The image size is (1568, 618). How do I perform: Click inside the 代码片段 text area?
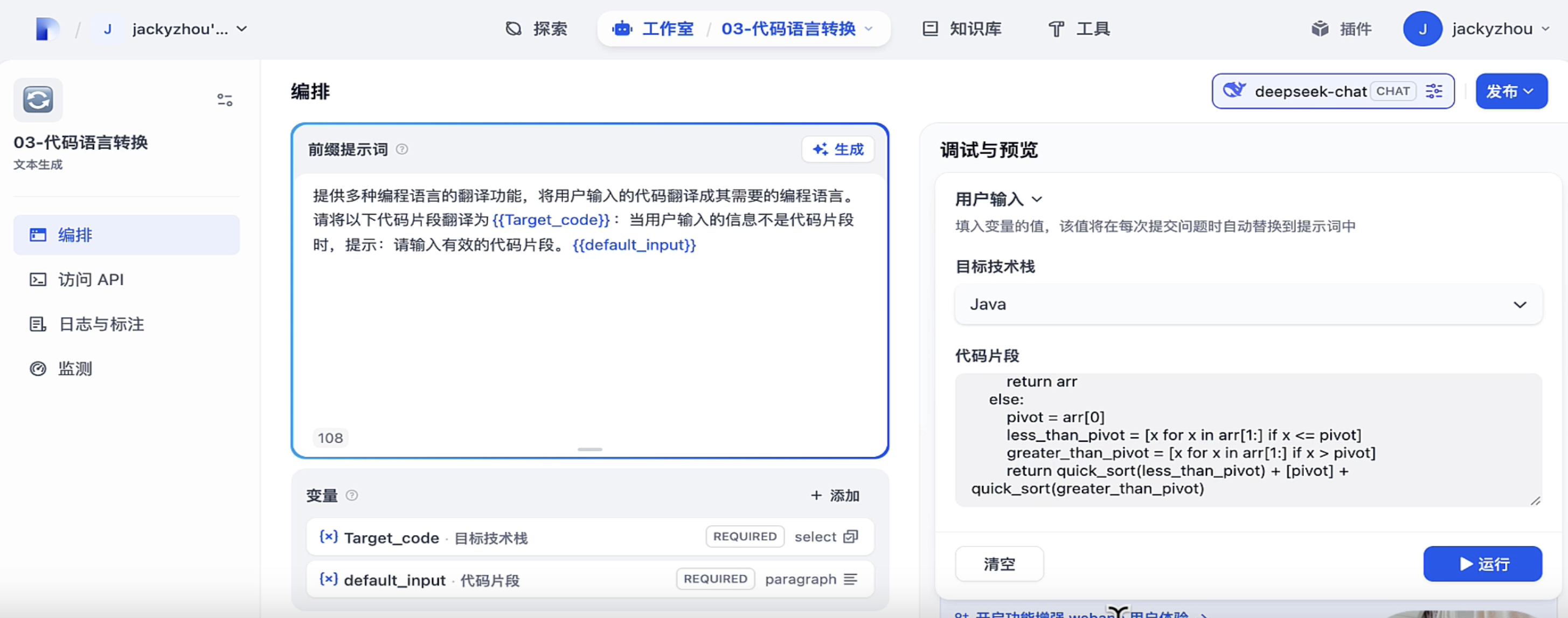1248,439
